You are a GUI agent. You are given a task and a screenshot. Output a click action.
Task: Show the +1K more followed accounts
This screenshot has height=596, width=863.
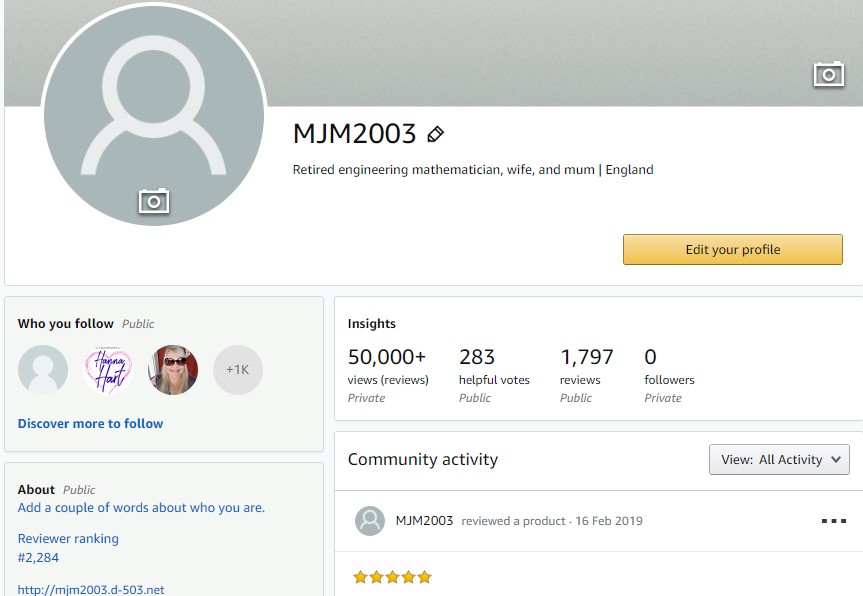click(238, 370)
